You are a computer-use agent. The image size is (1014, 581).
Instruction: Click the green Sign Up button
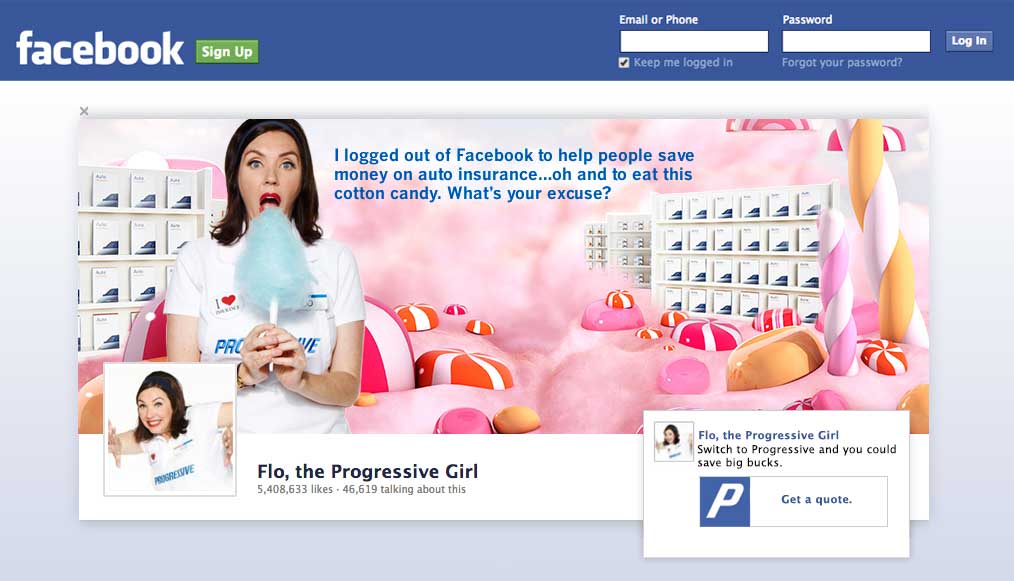pos(227,52)
